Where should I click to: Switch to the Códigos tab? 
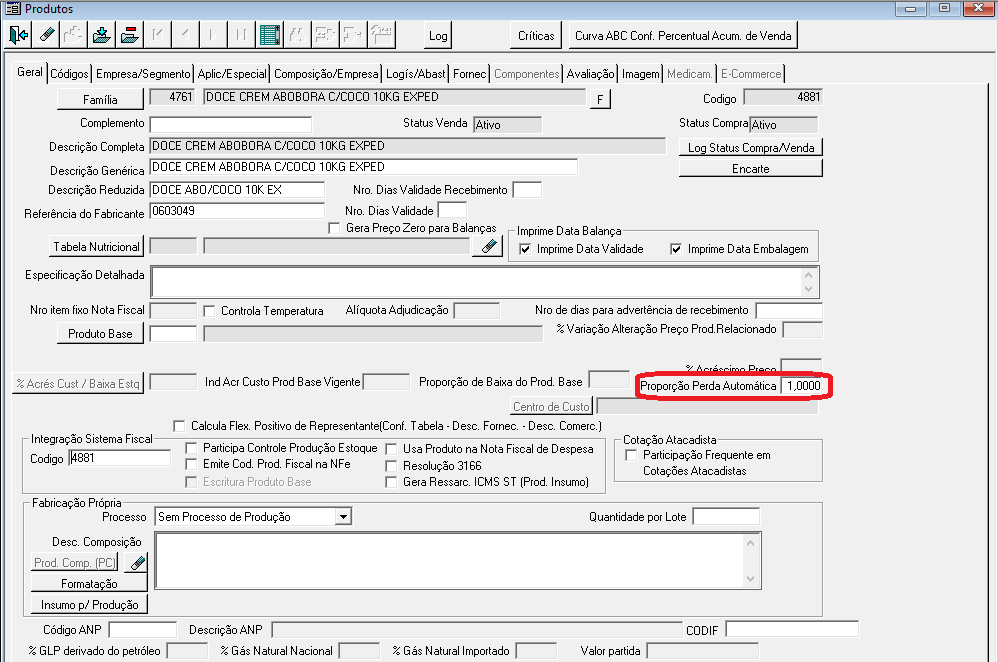(69, 74)
